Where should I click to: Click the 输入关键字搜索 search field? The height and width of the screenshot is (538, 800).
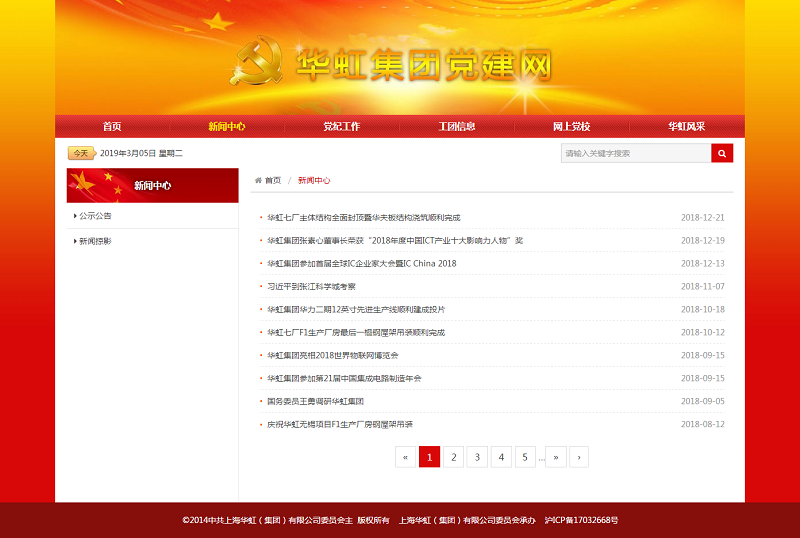pyautogui.click(x=635, y=153)
